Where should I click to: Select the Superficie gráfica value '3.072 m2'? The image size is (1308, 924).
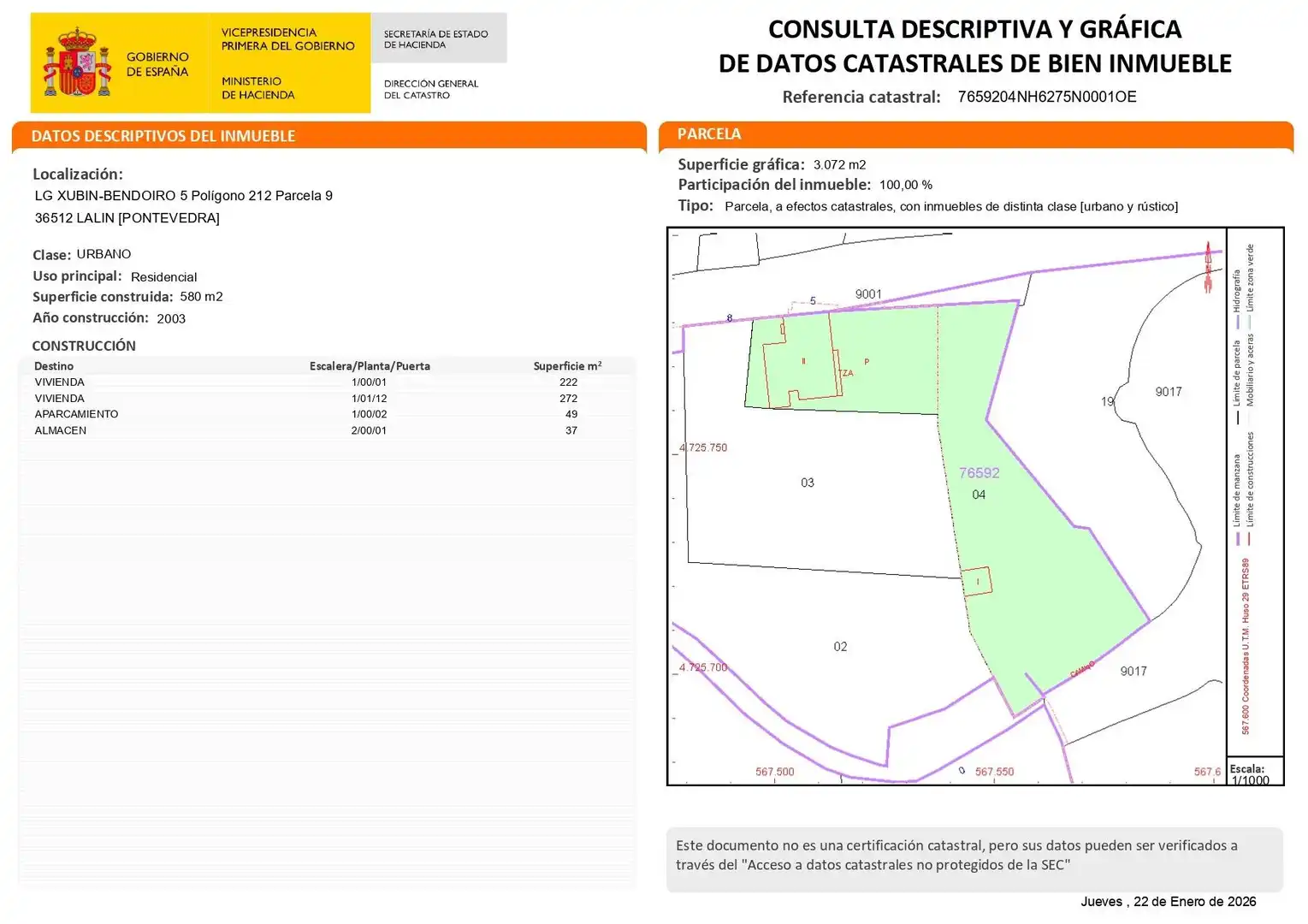click(x=840, y=165)
